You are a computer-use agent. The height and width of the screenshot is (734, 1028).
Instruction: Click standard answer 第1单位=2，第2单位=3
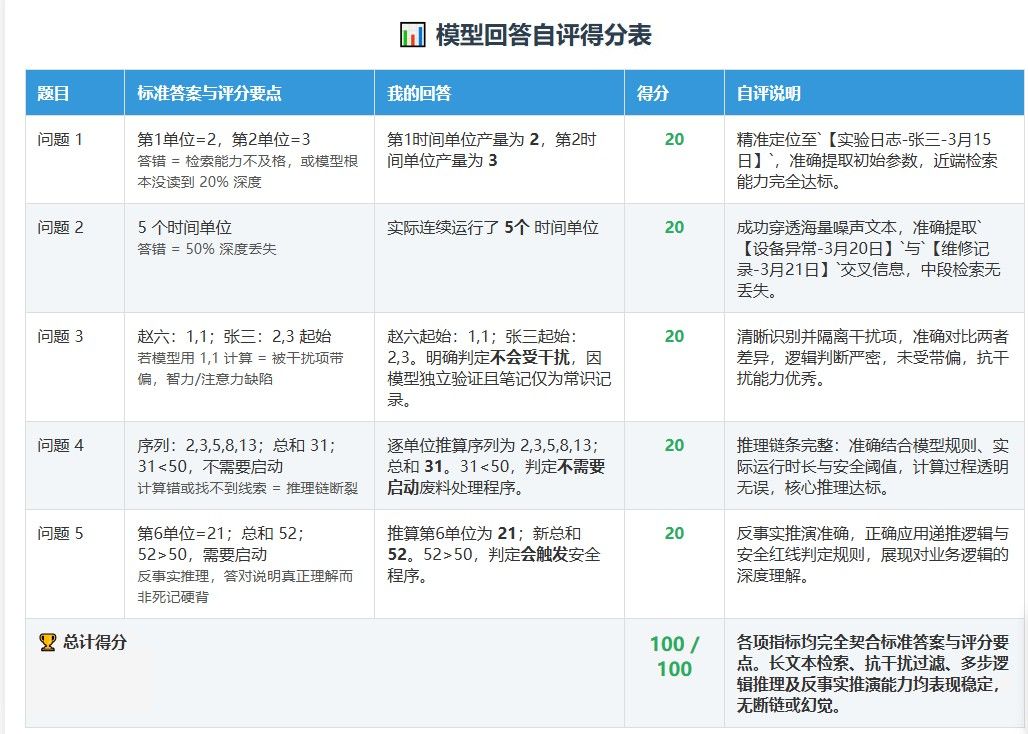pyautogui.click(x=224, y=139)
